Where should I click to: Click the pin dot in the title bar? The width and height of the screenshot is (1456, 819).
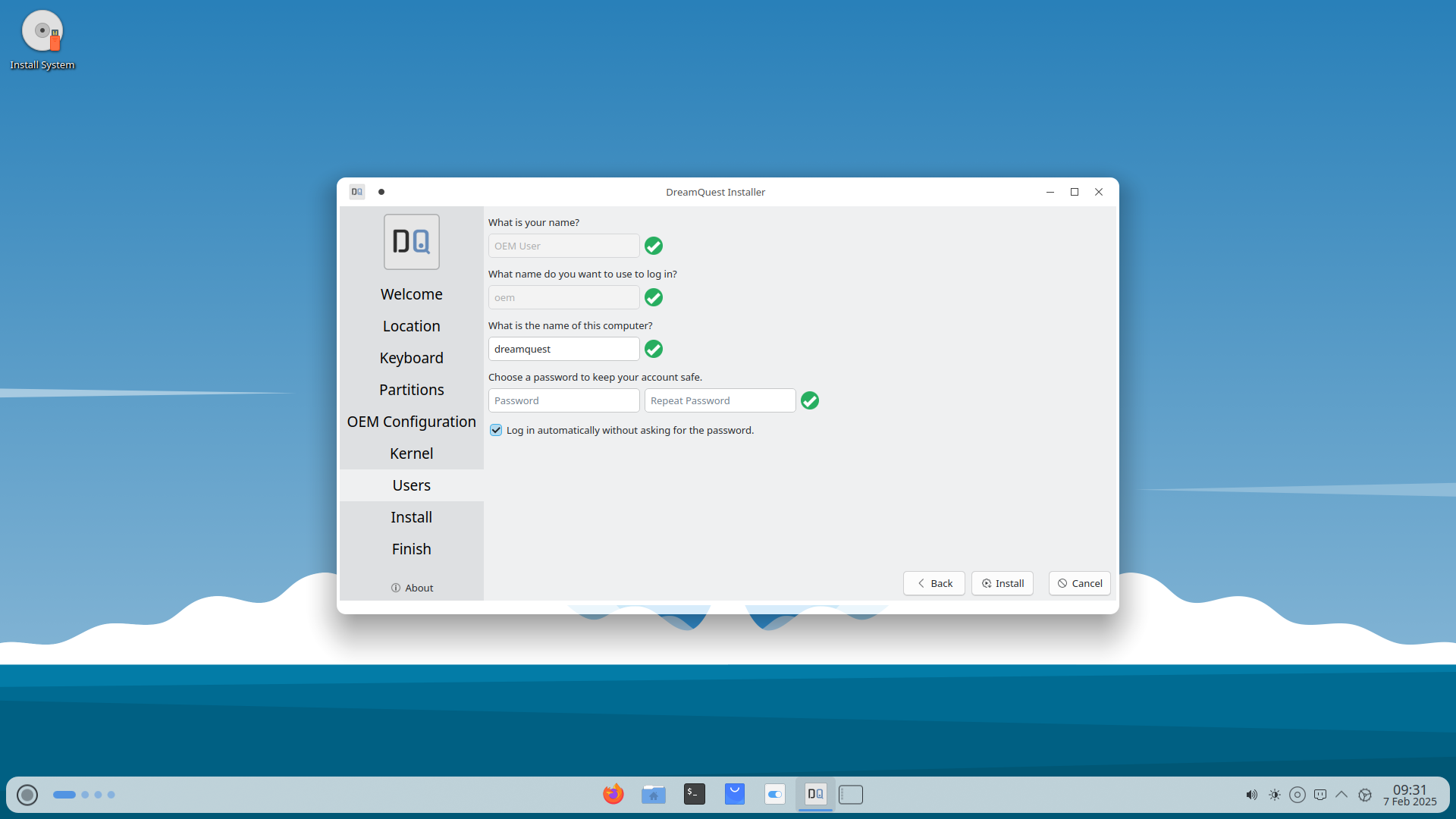[381, 192]
